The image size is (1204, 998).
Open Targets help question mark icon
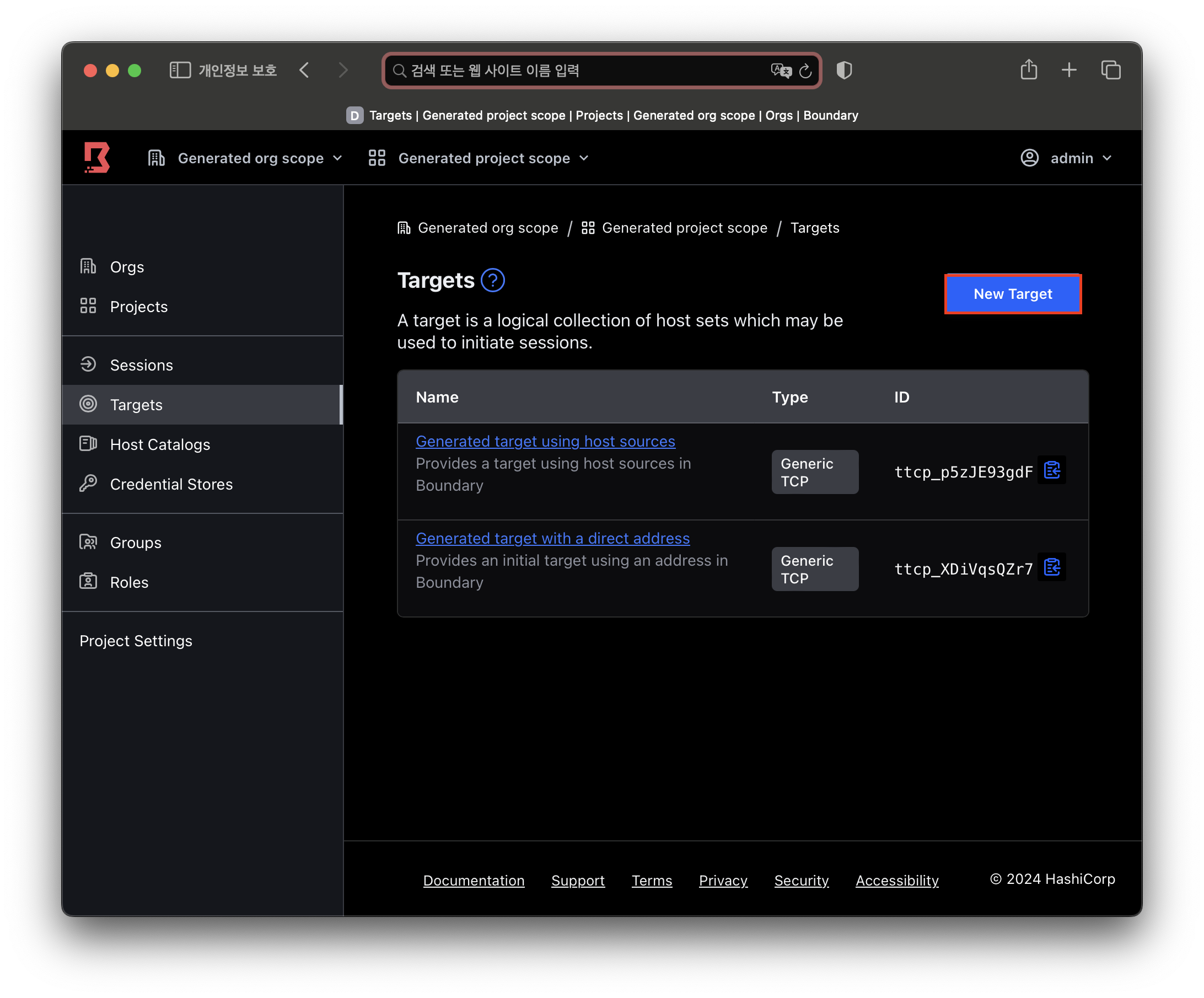492,281
